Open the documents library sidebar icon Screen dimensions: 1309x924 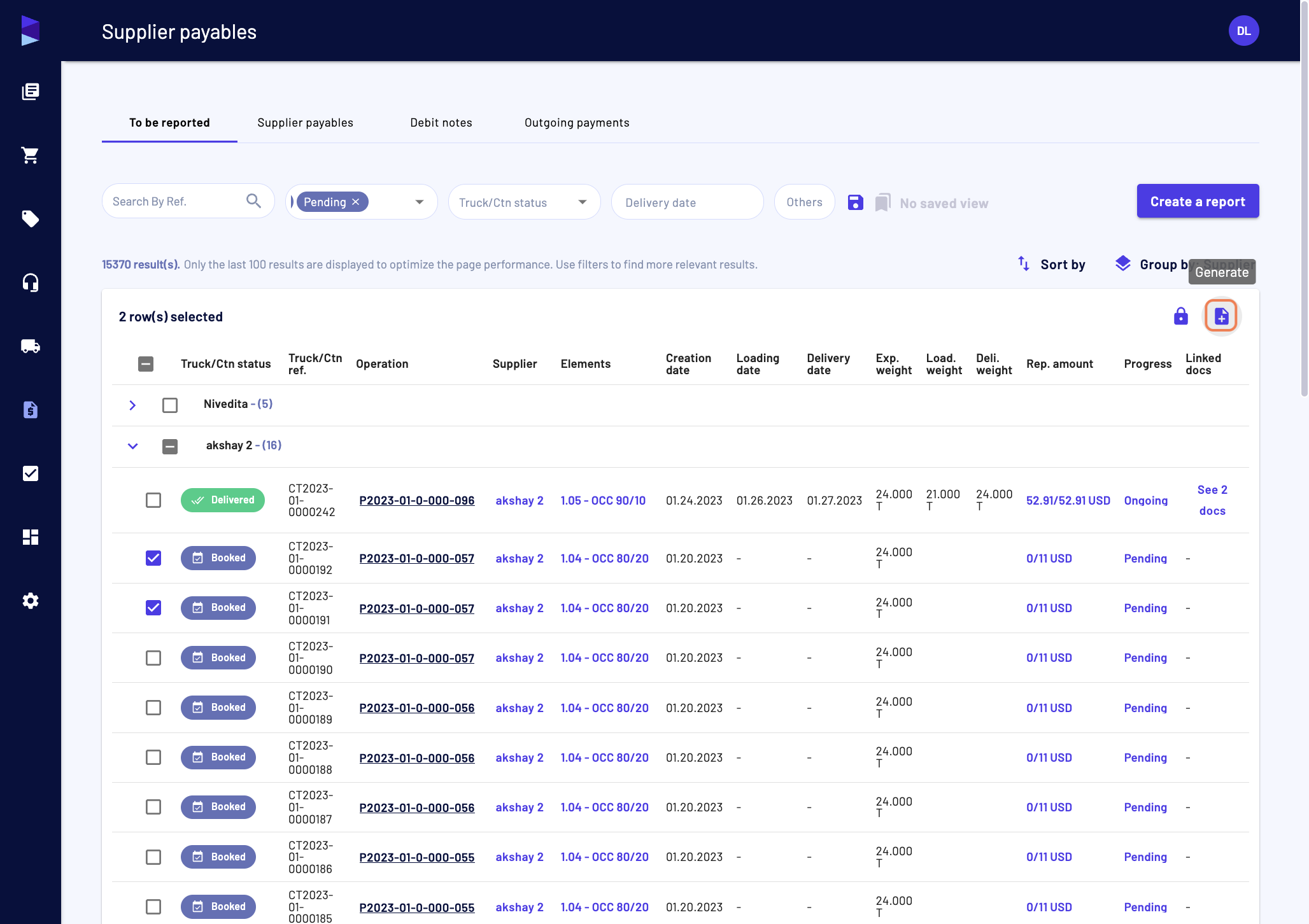(30, 92)
